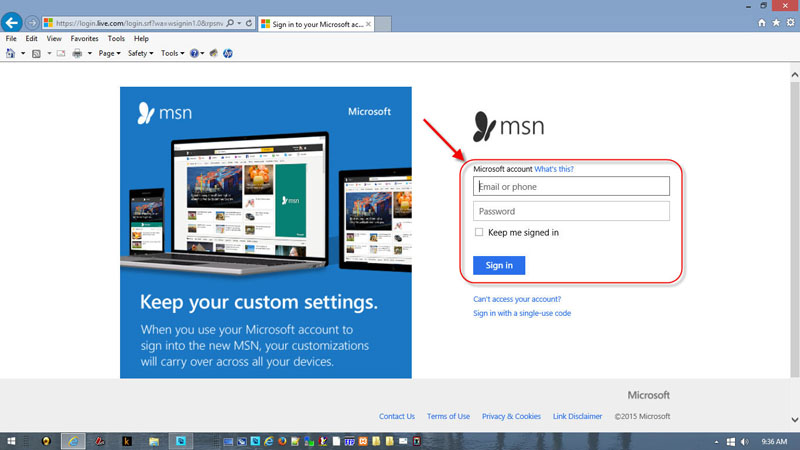Click the RSS feeds icon in command bar
The height and width of the screenshot is (450, 800).
click(36, 53)
